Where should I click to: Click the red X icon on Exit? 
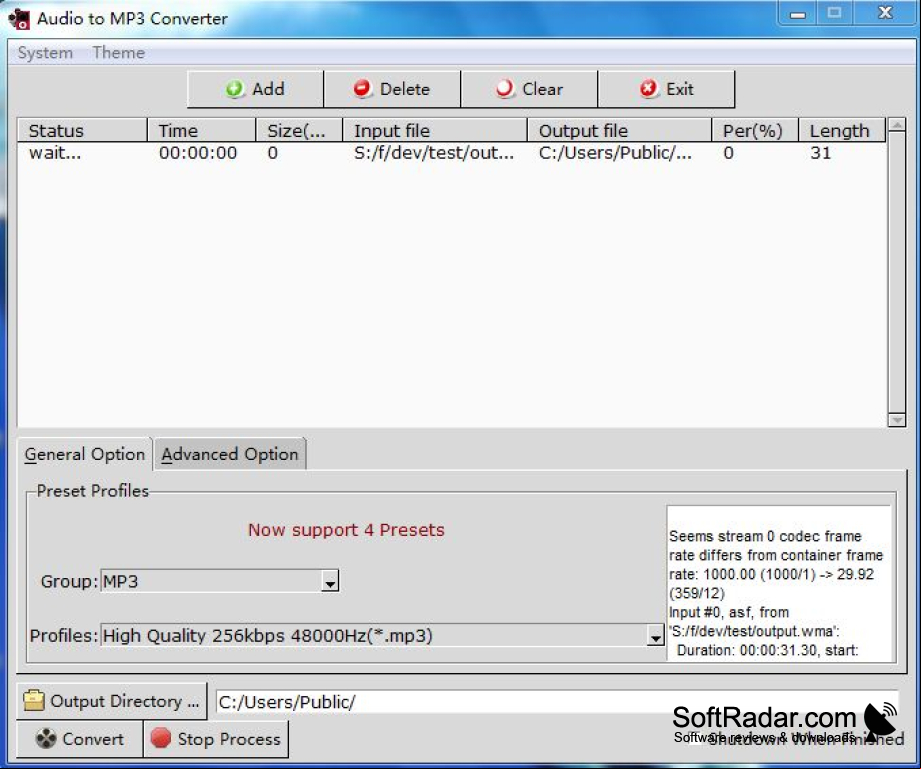(x=648, y=89)
